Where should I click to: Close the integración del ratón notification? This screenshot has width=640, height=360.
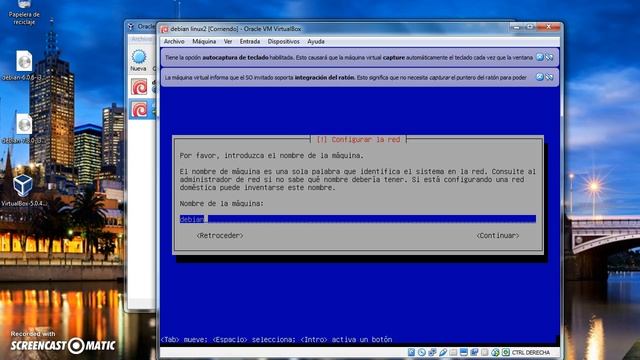pos(540,77)
